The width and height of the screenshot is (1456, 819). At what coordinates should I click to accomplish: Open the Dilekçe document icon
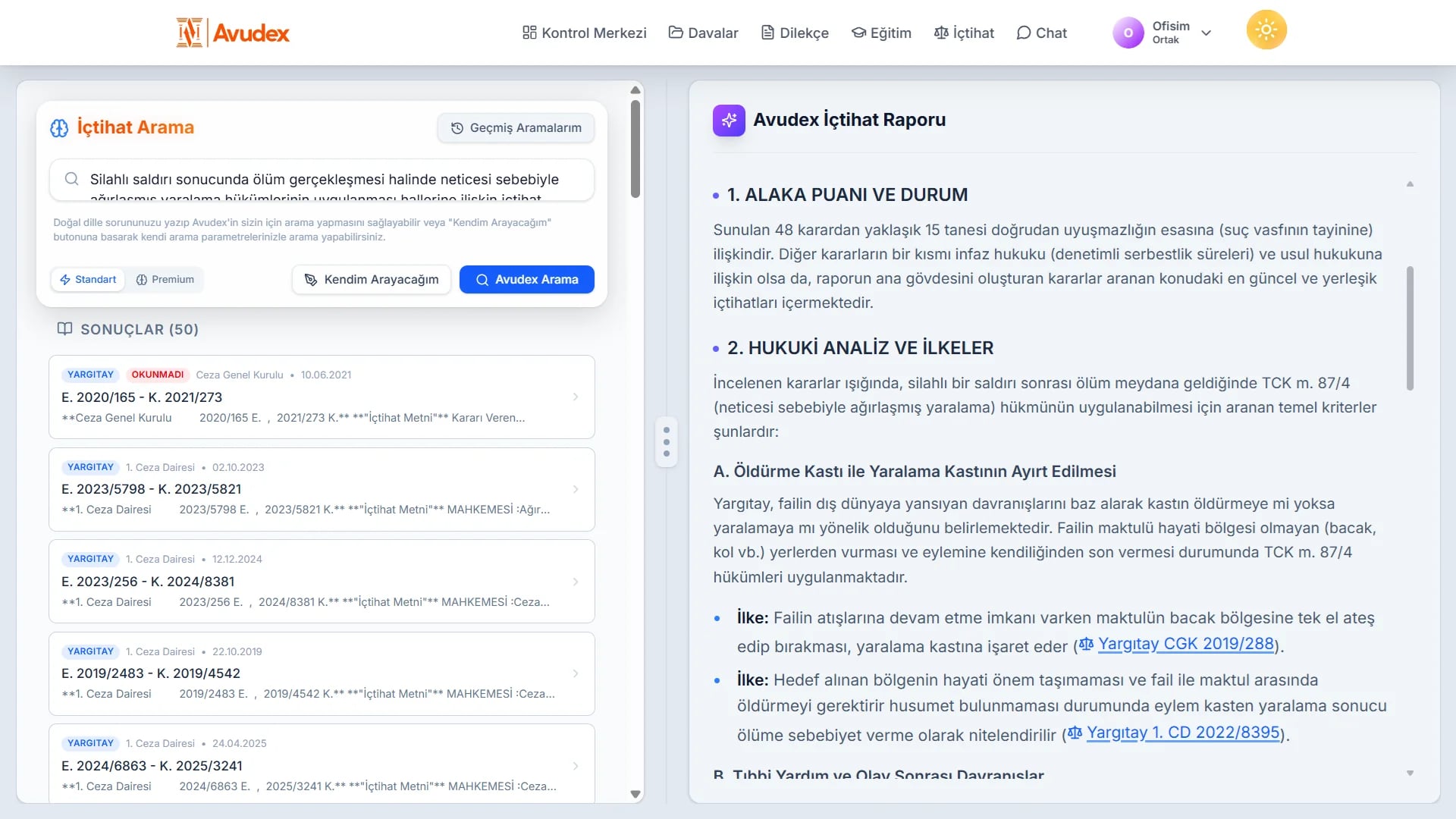coord(767,33)
